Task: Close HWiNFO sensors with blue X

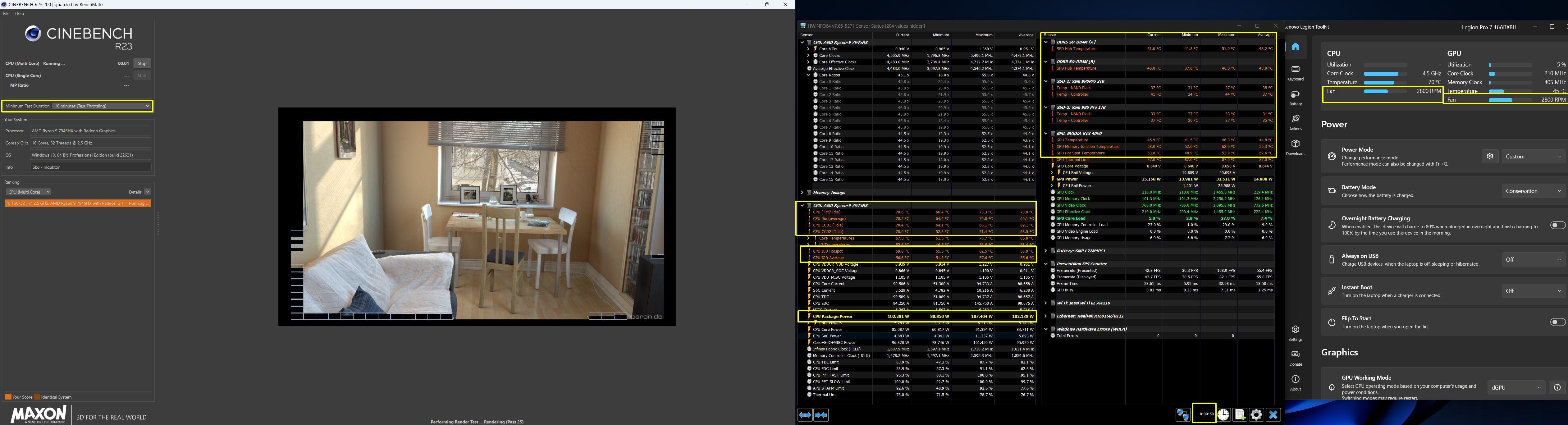Action: coord(1273,415)
